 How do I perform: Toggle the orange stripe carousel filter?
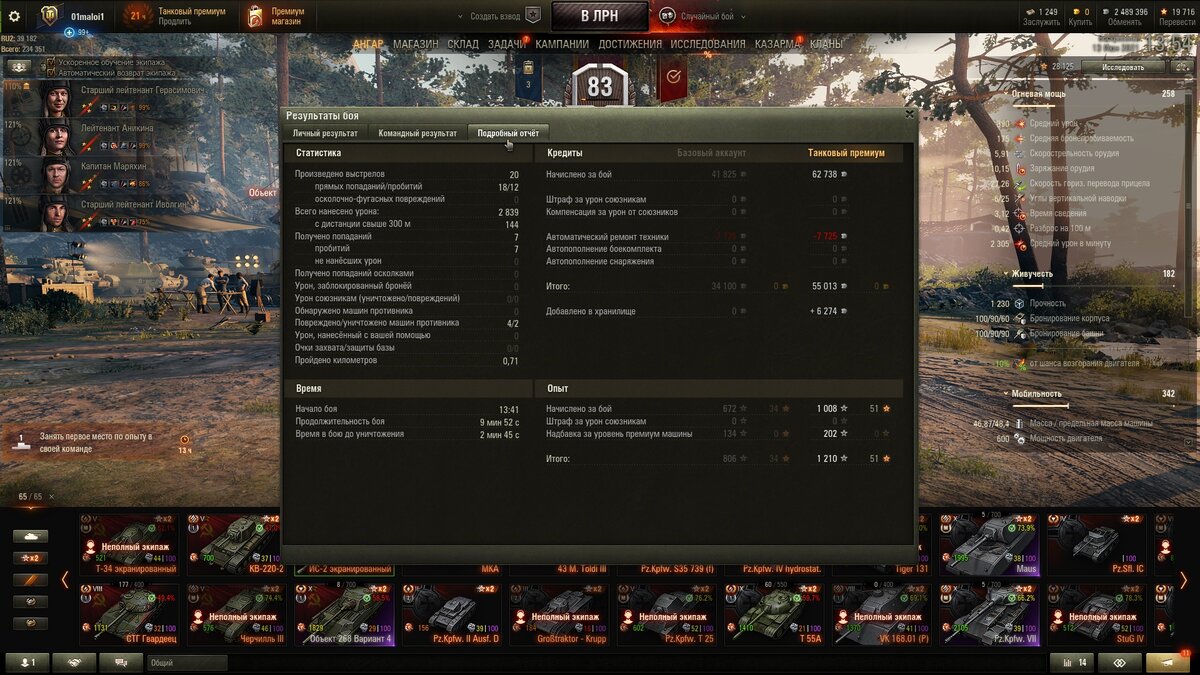(30, 580)
